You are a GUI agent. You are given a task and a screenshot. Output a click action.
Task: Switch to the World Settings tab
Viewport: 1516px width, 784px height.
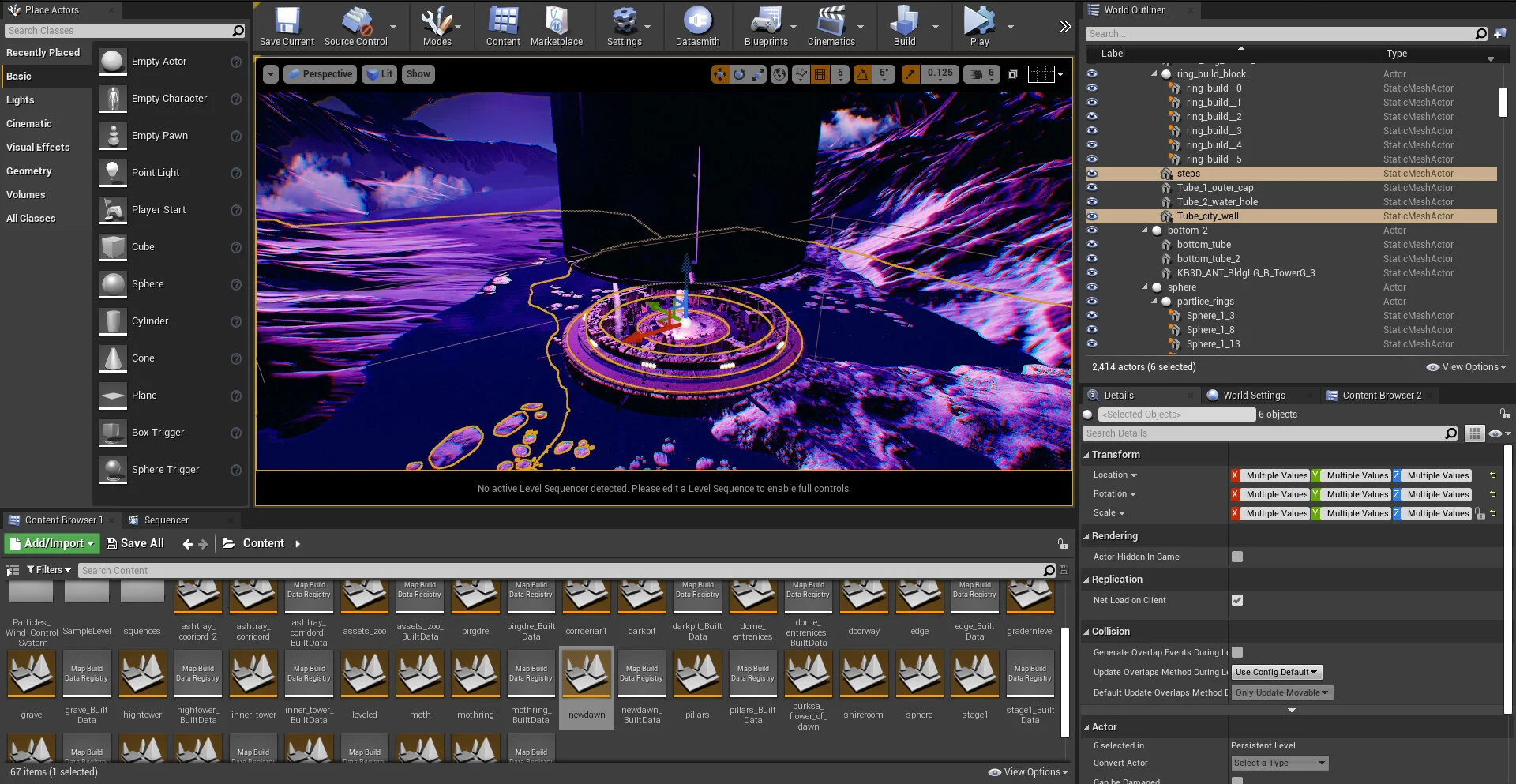tap(1253, 396)
